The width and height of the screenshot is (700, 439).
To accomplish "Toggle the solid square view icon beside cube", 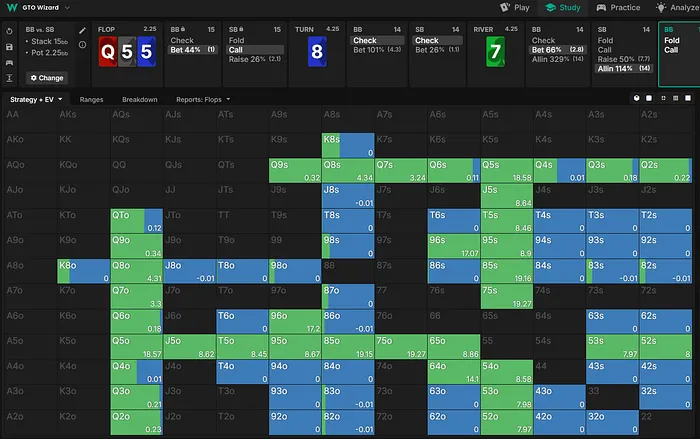I will (x=649, y=99).
